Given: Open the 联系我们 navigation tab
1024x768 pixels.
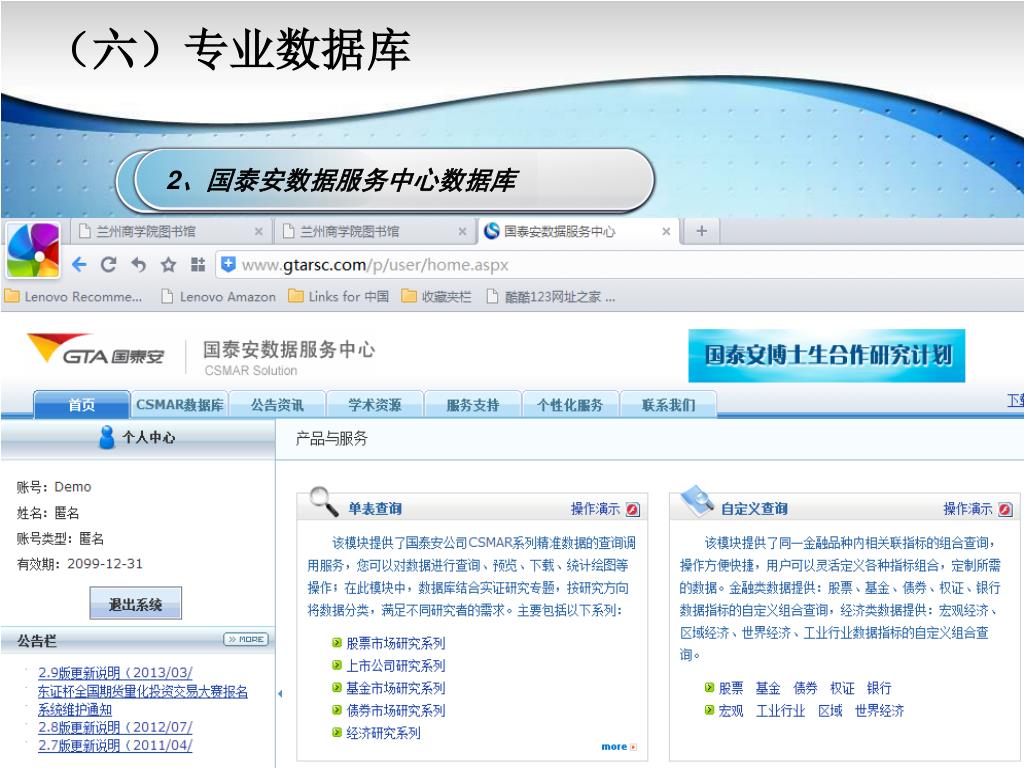Looking at the screenshot, I should point(668,405).
